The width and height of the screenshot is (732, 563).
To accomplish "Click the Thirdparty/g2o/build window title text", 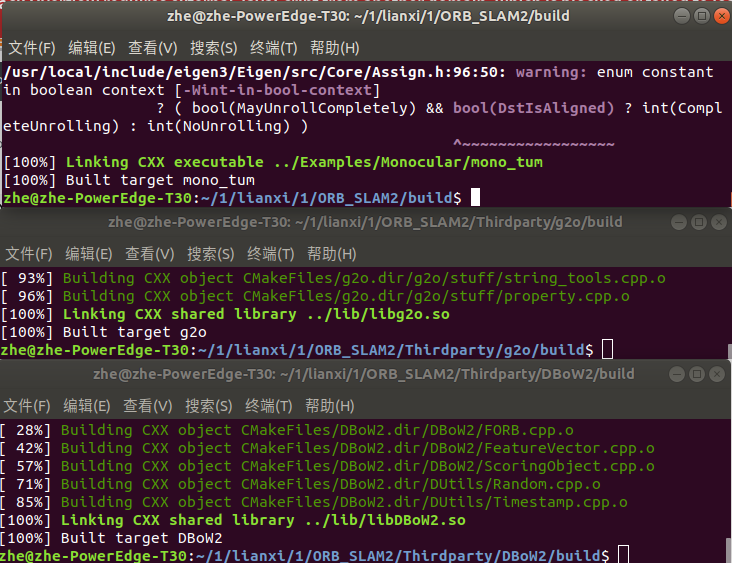I will tap(365, 222).
